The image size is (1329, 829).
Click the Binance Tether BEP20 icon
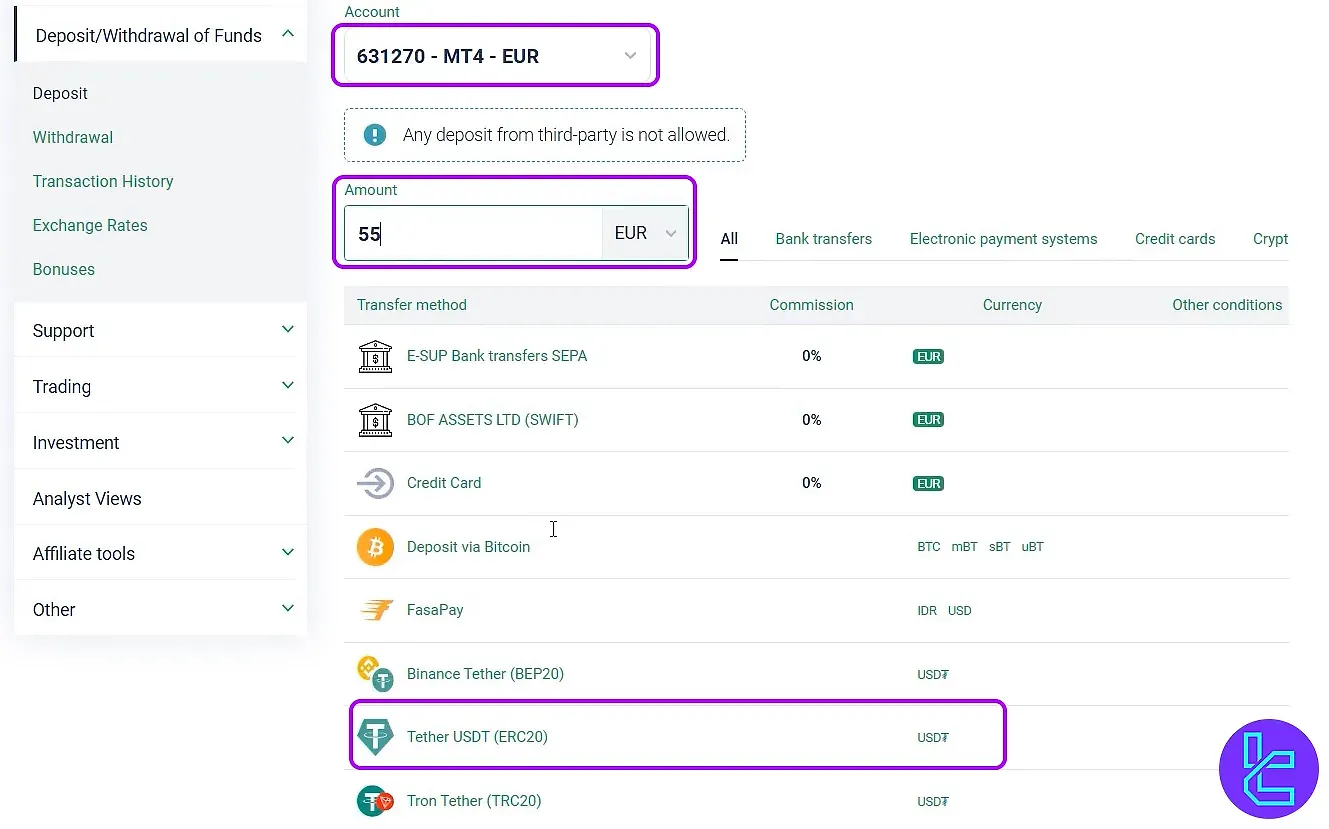point(375,674)
